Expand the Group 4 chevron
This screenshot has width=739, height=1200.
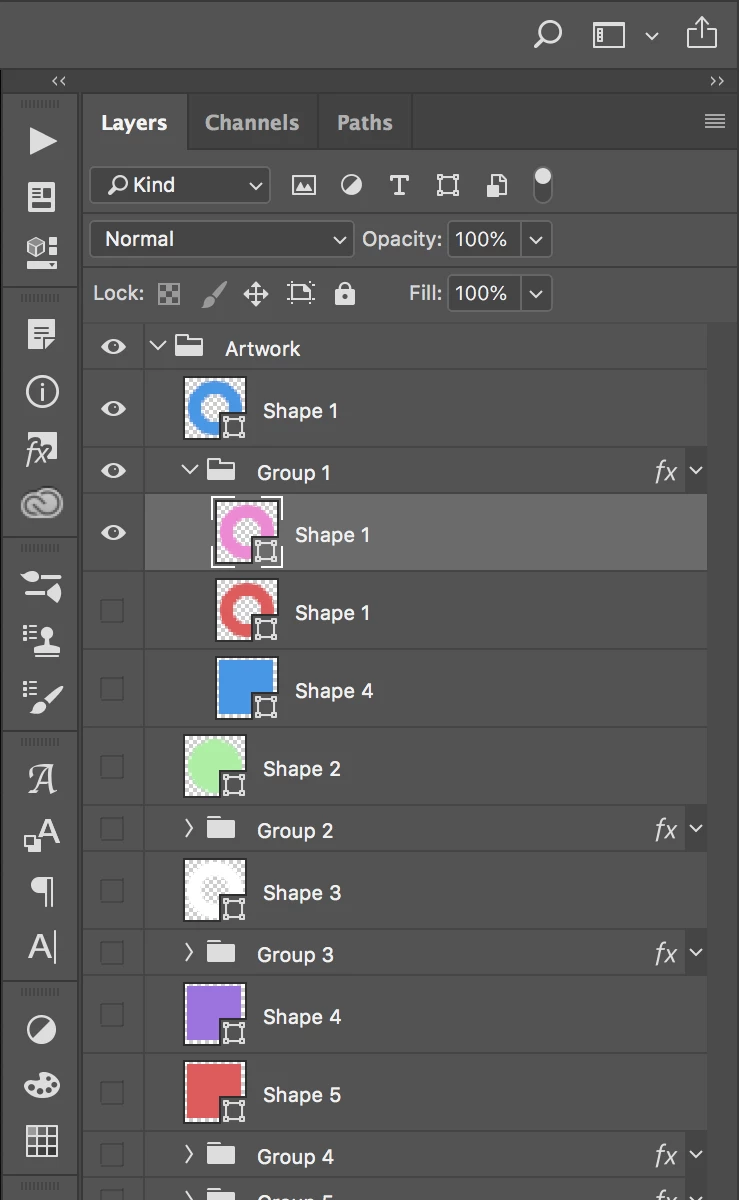pyautogui.click(x=188, y=1154)
